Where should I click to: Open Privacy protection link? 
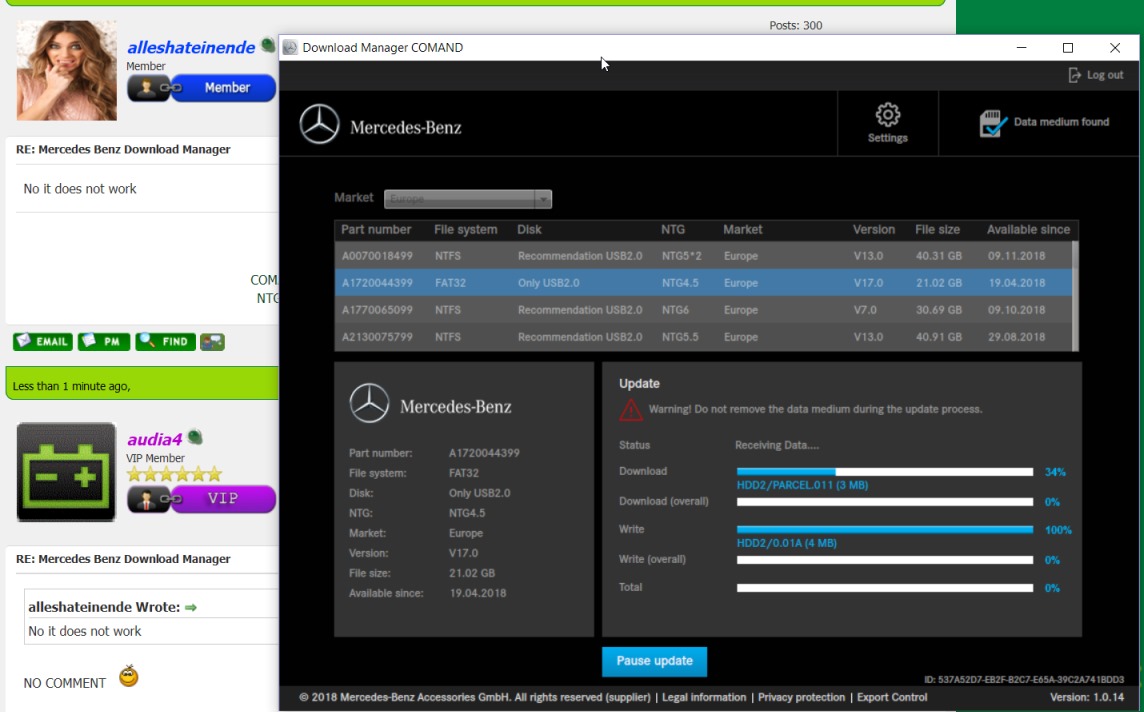tap(801, 697)
